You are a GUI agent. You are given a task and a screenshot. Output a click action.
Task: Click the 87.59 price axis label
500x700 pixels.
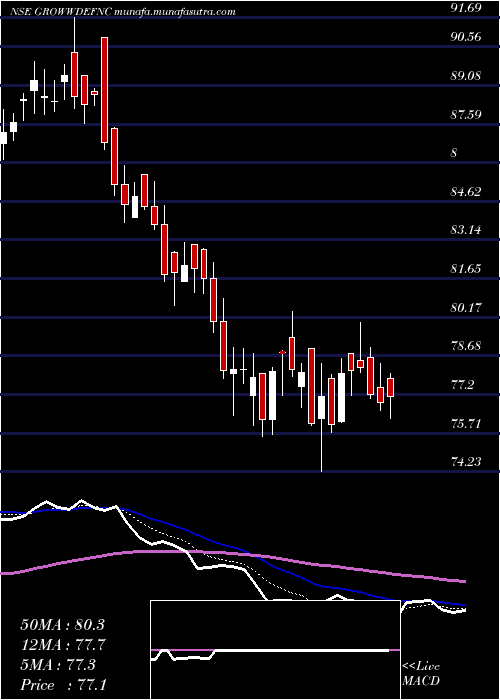466,115
